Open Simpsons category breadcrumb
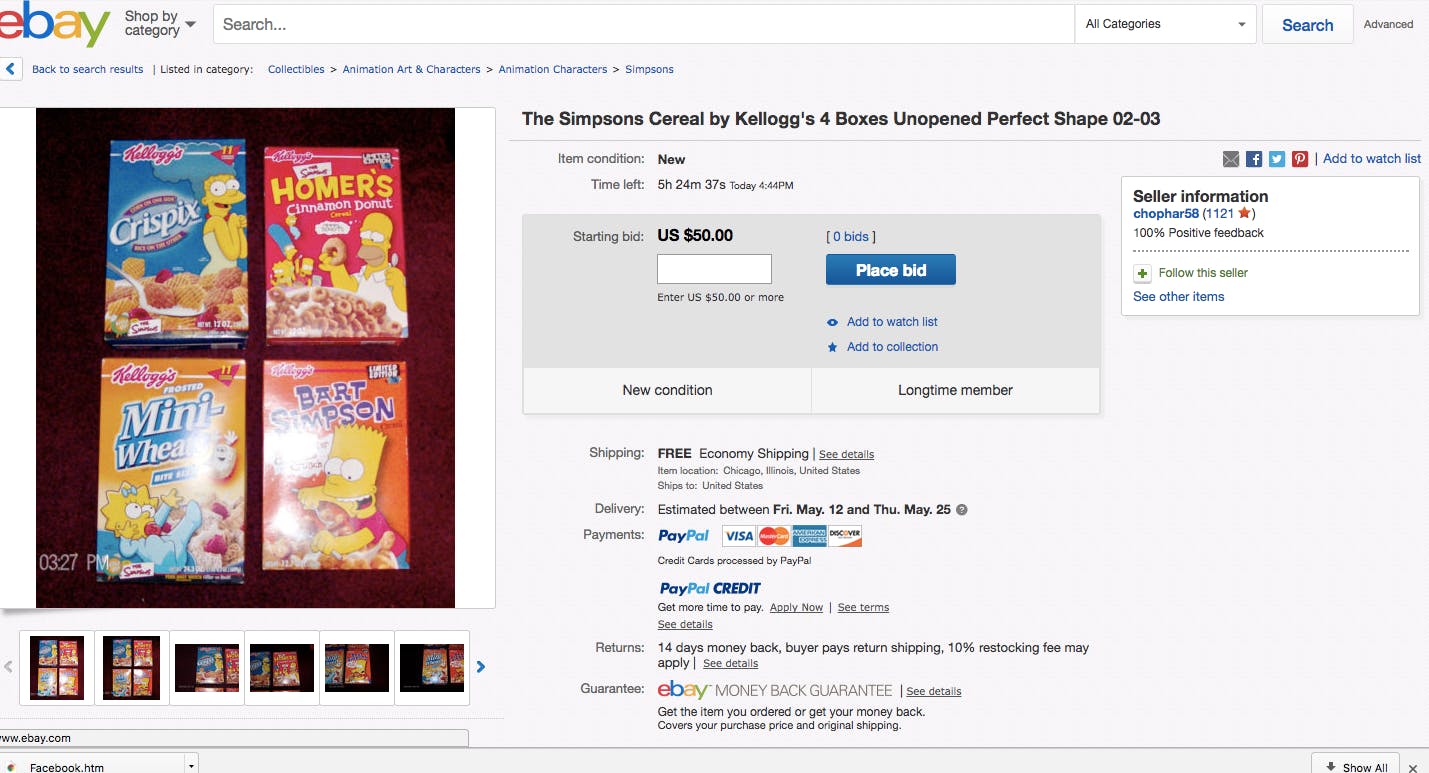 coord(649,70)
